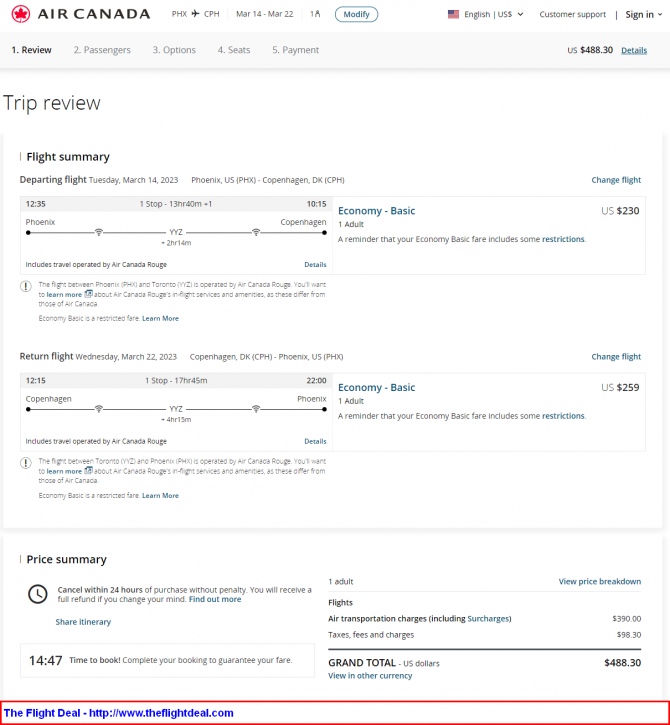Click the Air Canada maple leaf logo
670x725 pixels.
click(x=21, y=14)
